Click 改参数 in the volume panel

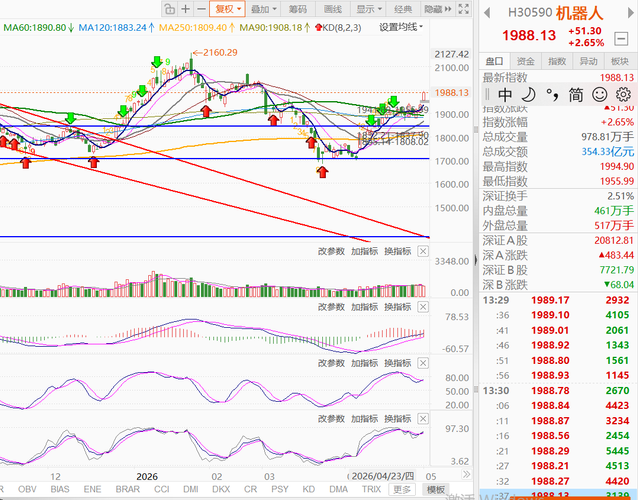tap(331, 251)
